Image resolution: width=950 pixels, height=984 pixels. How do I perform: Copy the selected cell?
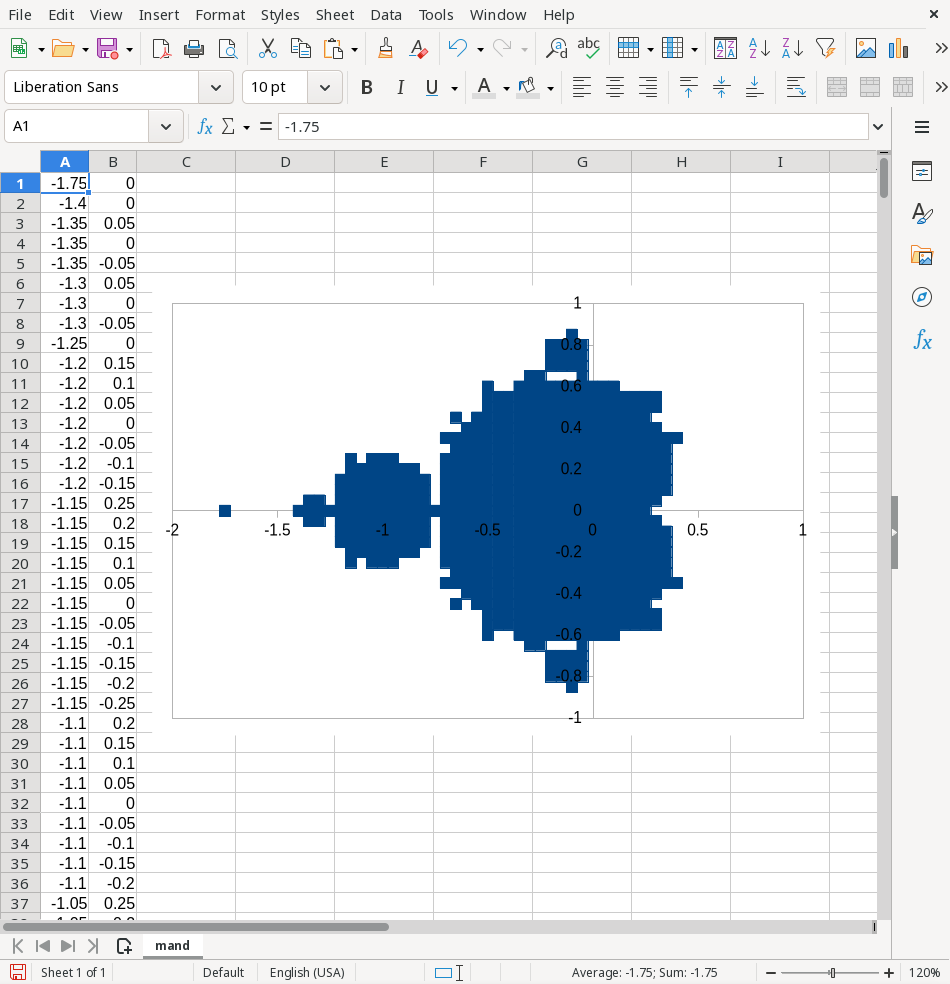pos(301,48)
